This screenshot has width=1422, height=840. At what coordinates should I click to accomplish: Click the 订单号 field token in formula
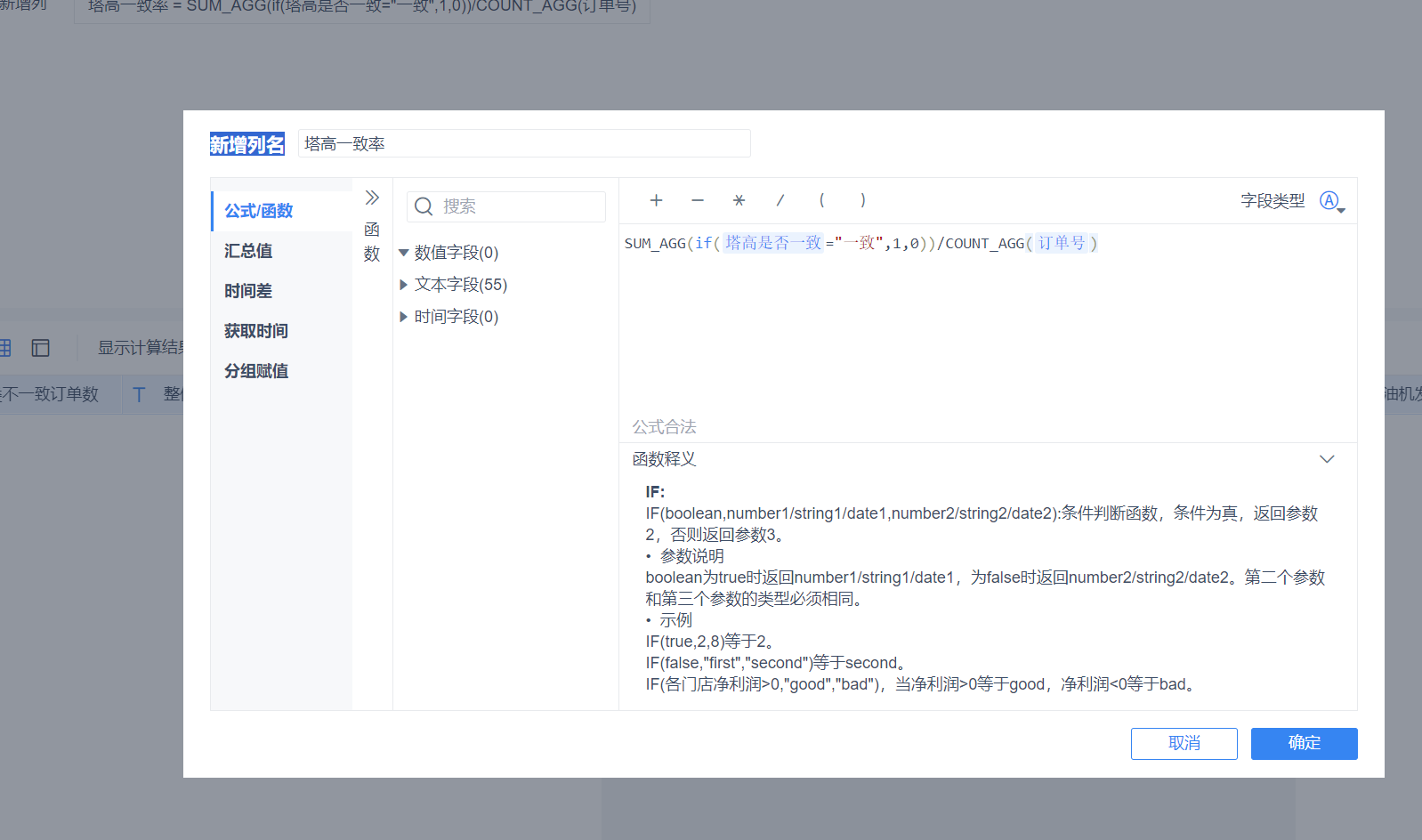tap(1062, 243)
